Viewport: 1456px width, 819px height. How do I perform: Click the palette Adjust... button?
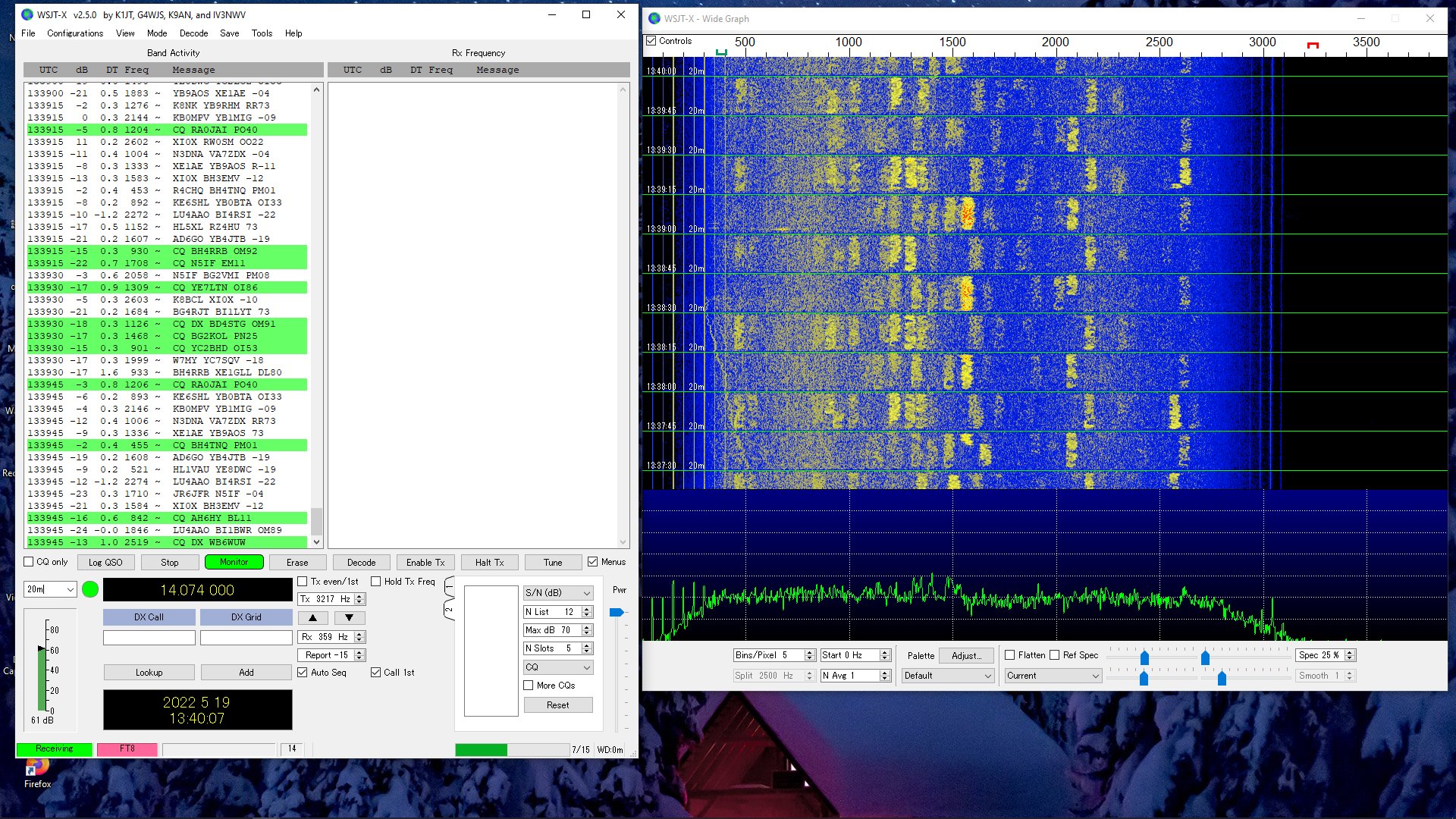(x=966, y=655)
